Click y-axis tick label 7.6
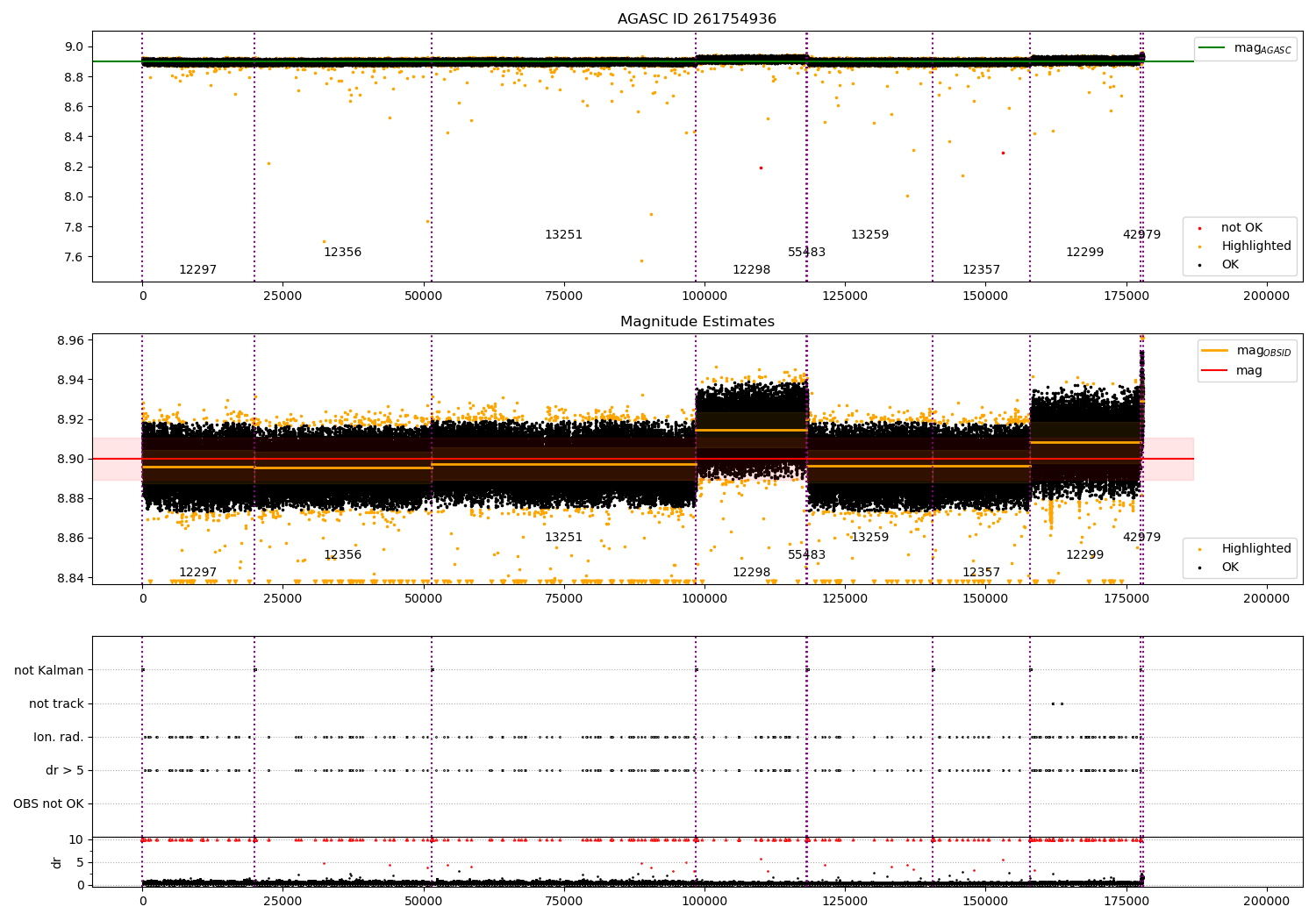The height and width of the screenshot is (921, 1316). (x=75, y=257)
